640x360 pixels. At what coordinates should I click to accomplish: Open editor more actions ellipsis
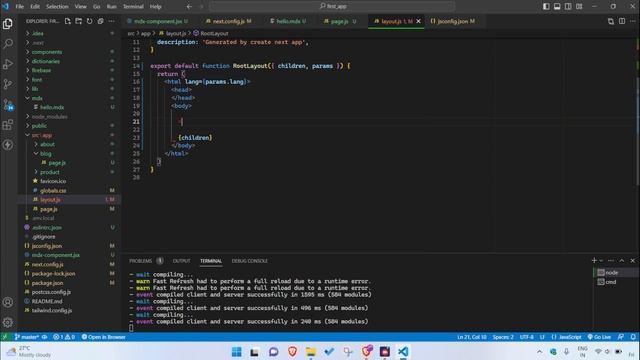[x=633, y=21]
